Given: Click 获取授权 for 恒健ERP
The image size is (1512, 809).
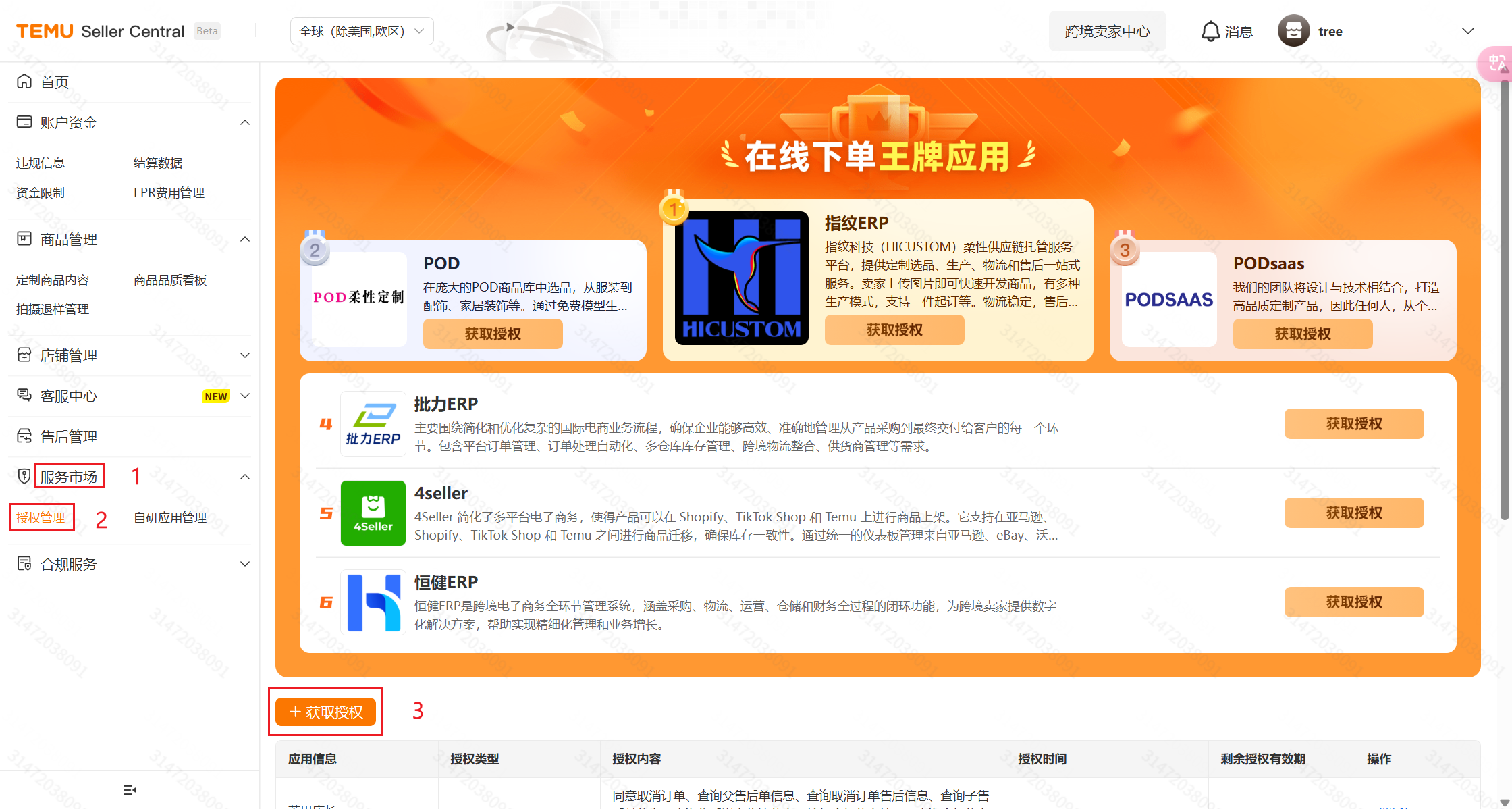Looking at the screenshot, I should 1354,602.
